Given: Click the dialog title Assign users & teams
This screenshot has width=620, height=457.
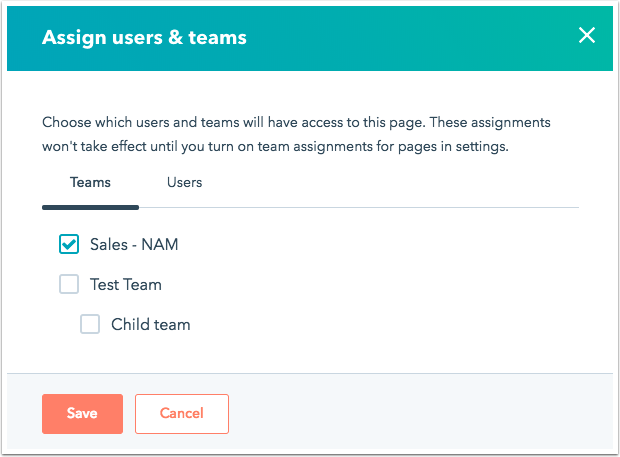Looking at the screenshot, I should 144,38.
